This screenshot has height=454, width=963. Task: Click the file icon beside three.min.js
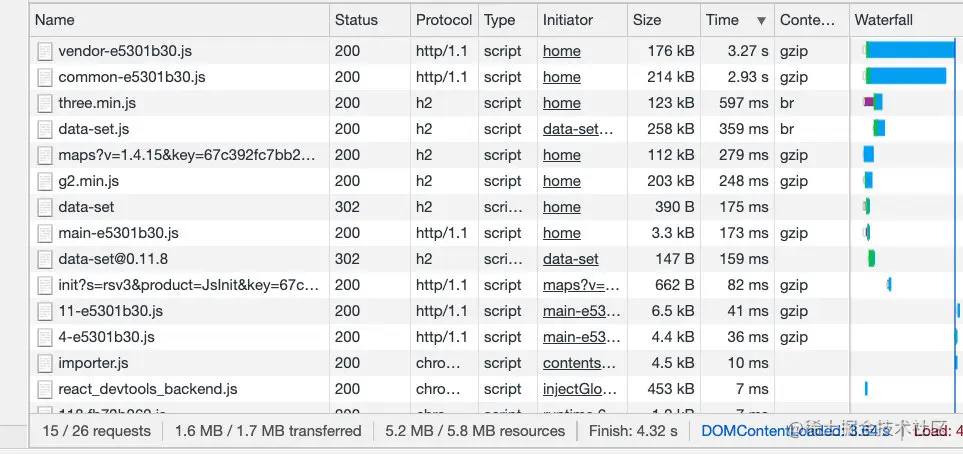tap(44, 103)
